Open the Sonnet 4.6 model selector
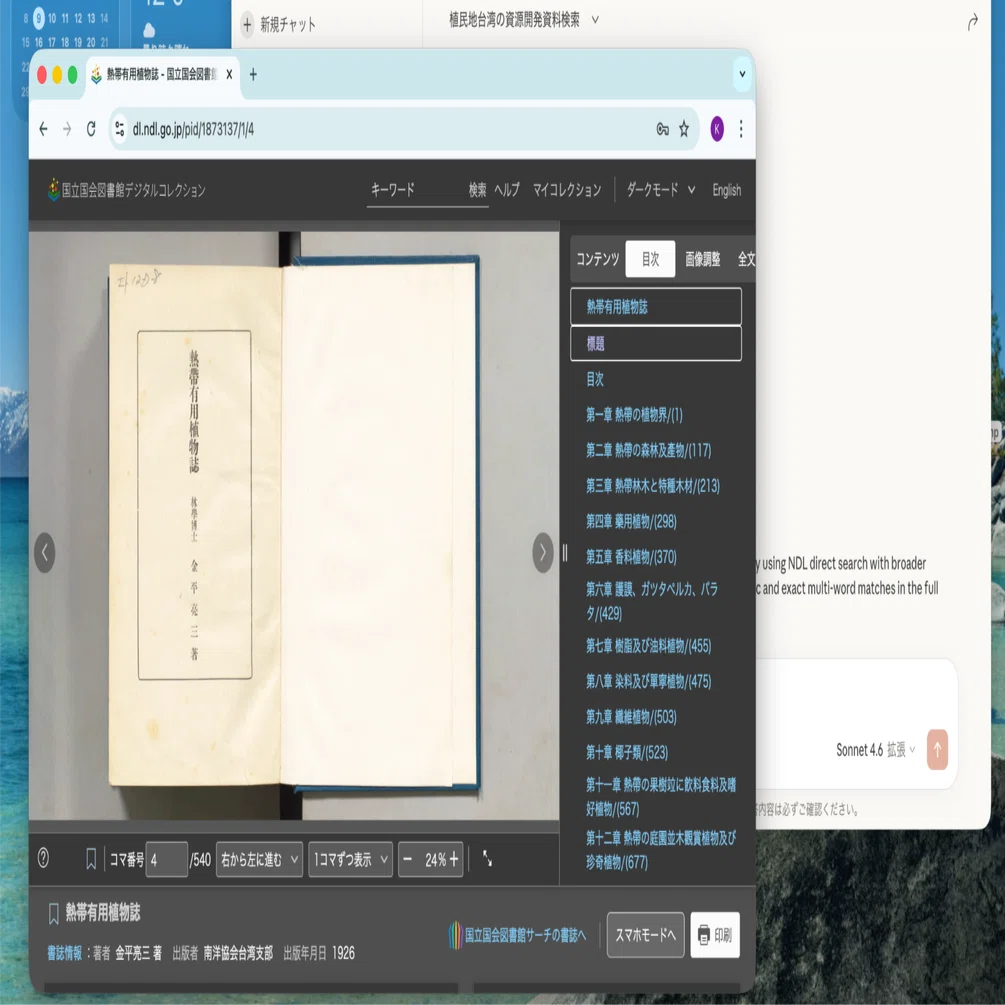The image size is (1005, 1005). 875,749
